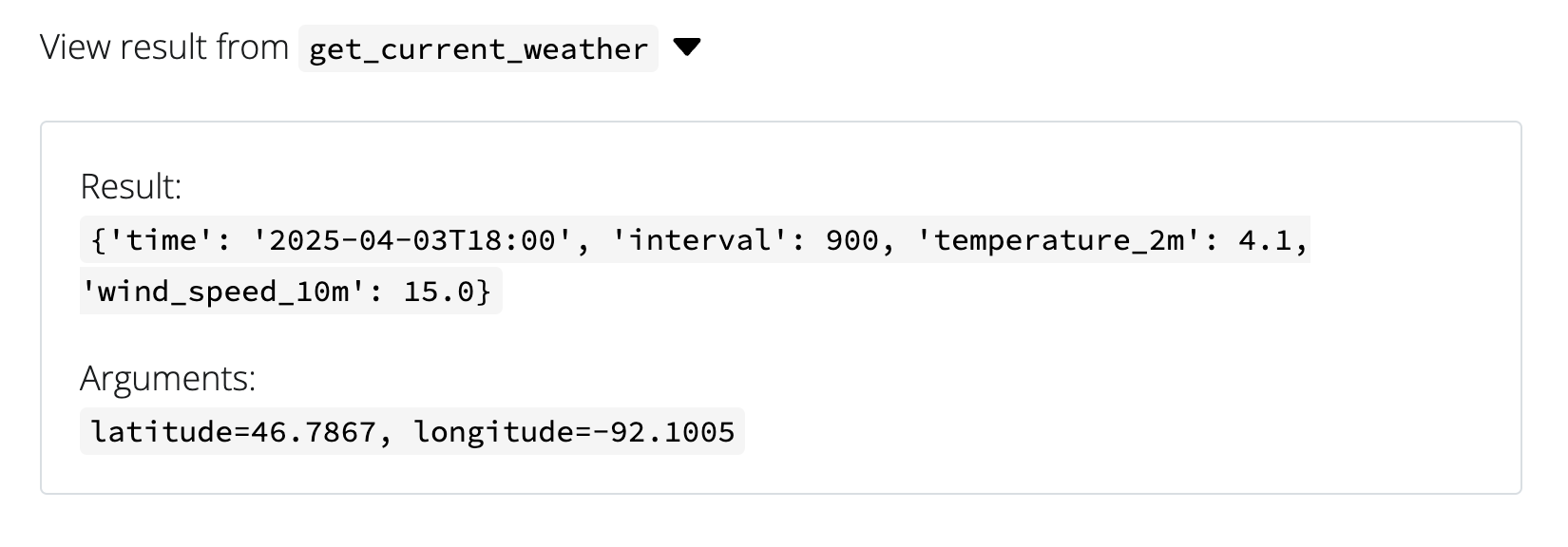Click the get_current_weather code-styled chip
1568x547 pixels.
pos(475,48)
